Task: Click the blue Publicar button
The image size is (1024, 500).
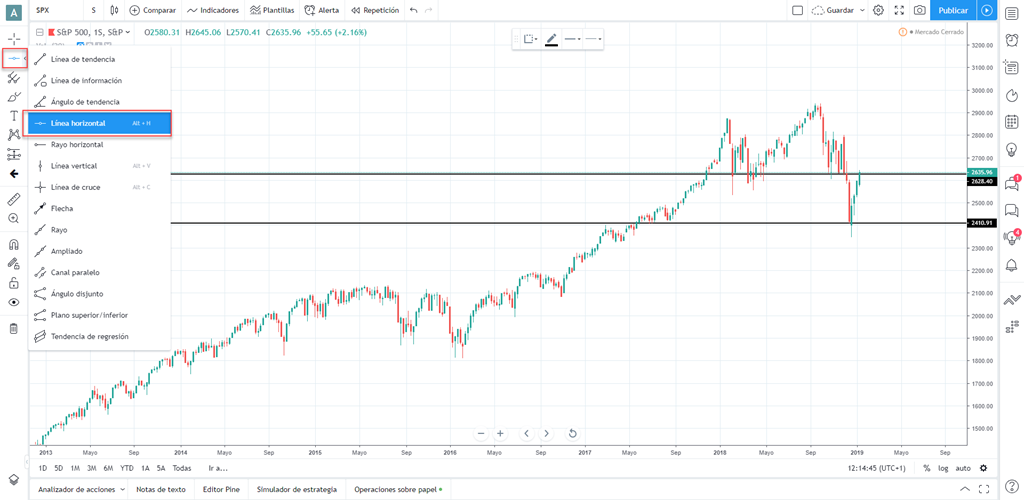Action: [953, 10]
